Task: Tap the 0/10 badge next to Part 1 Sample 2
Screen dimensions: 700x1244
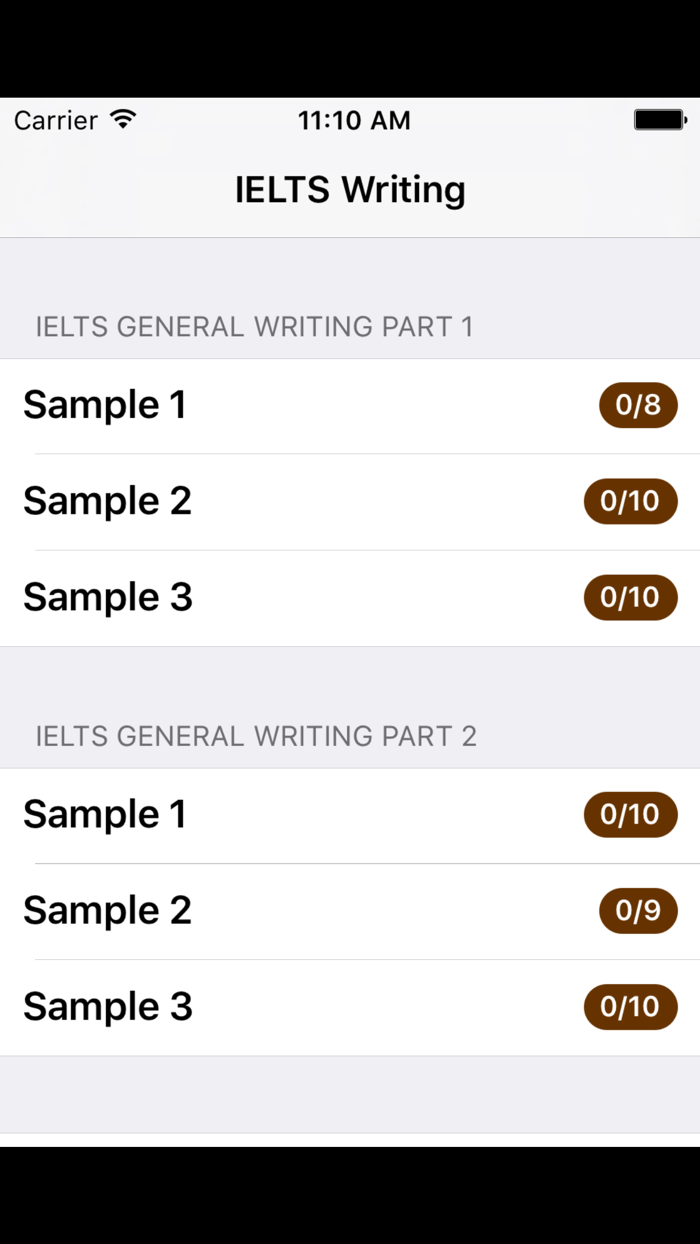Action: pyautogui.click(x=630, y=501)
